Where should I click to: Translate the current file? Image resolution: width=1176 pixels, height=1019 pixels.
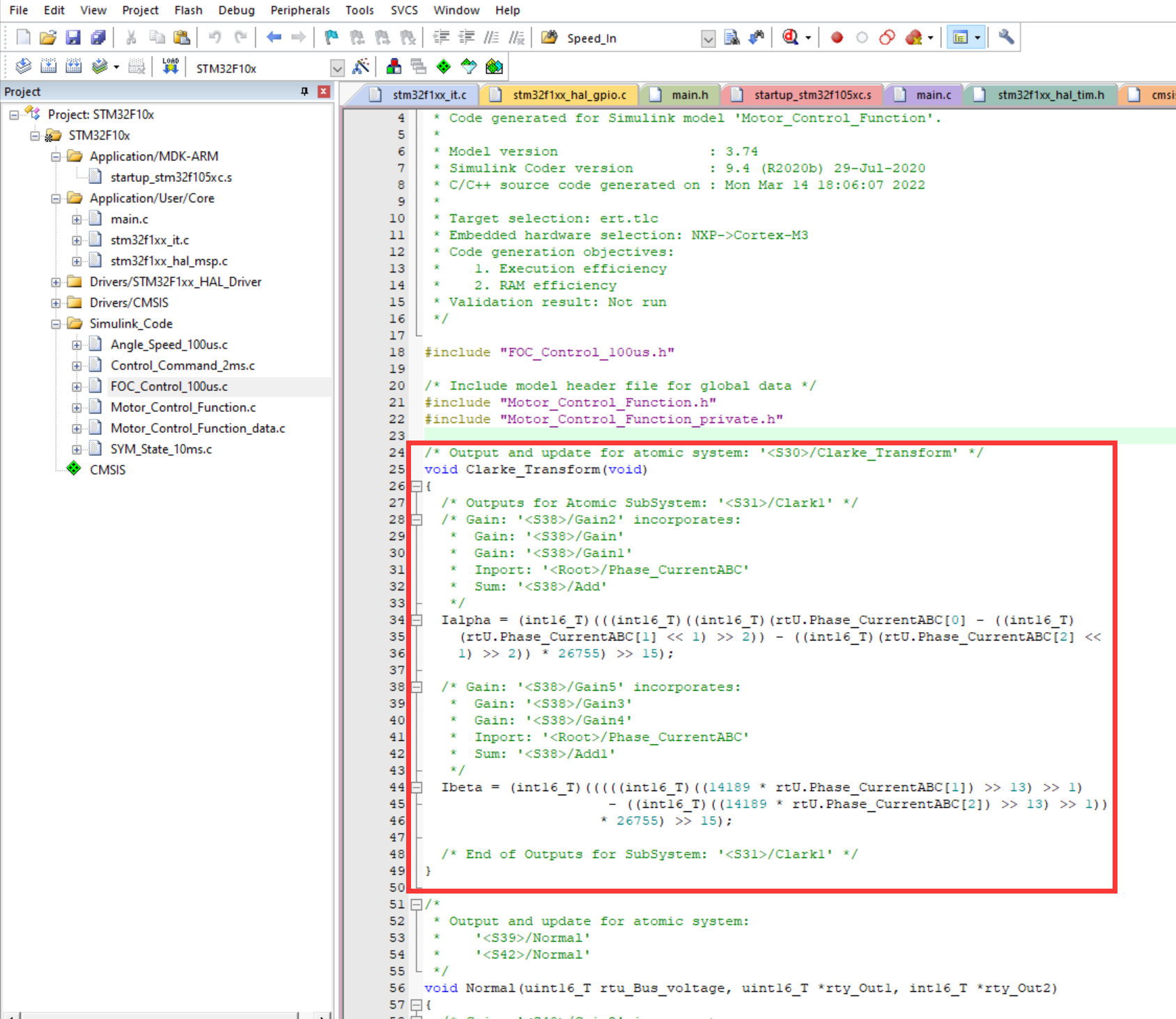tap(23, 67)
